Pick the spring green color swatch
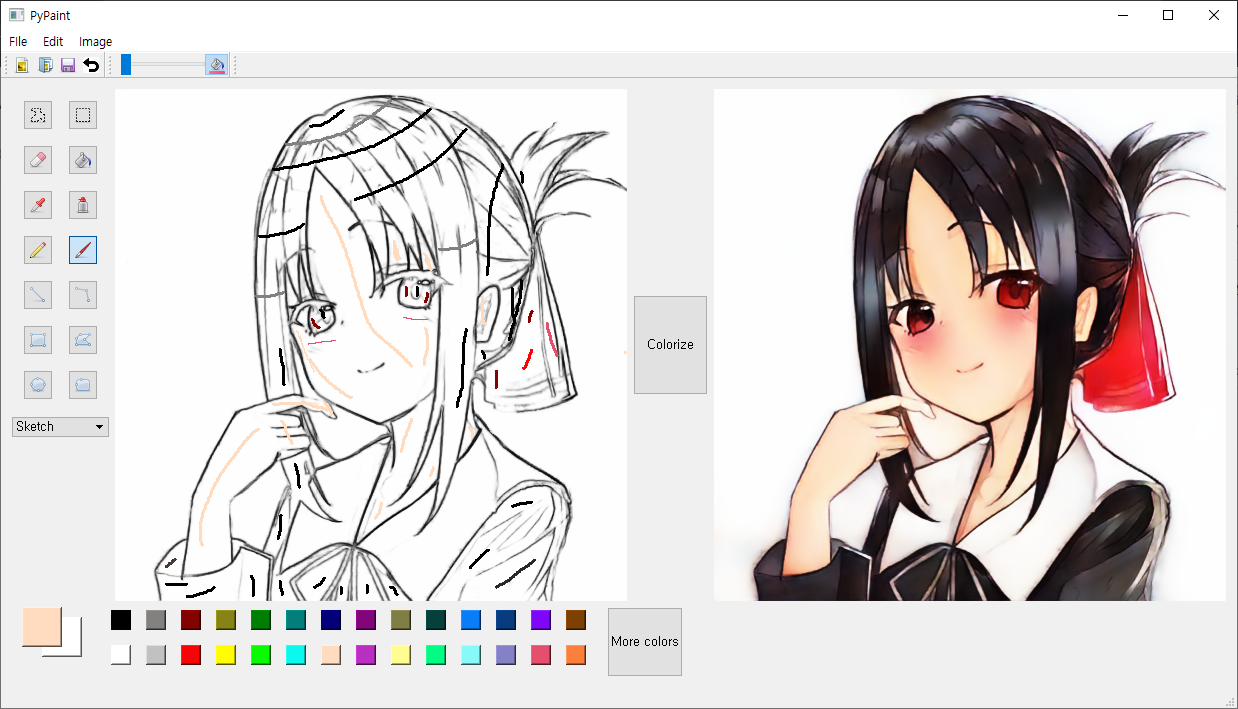This screenshot has height=709, width=1238. [x=436, y=655]
